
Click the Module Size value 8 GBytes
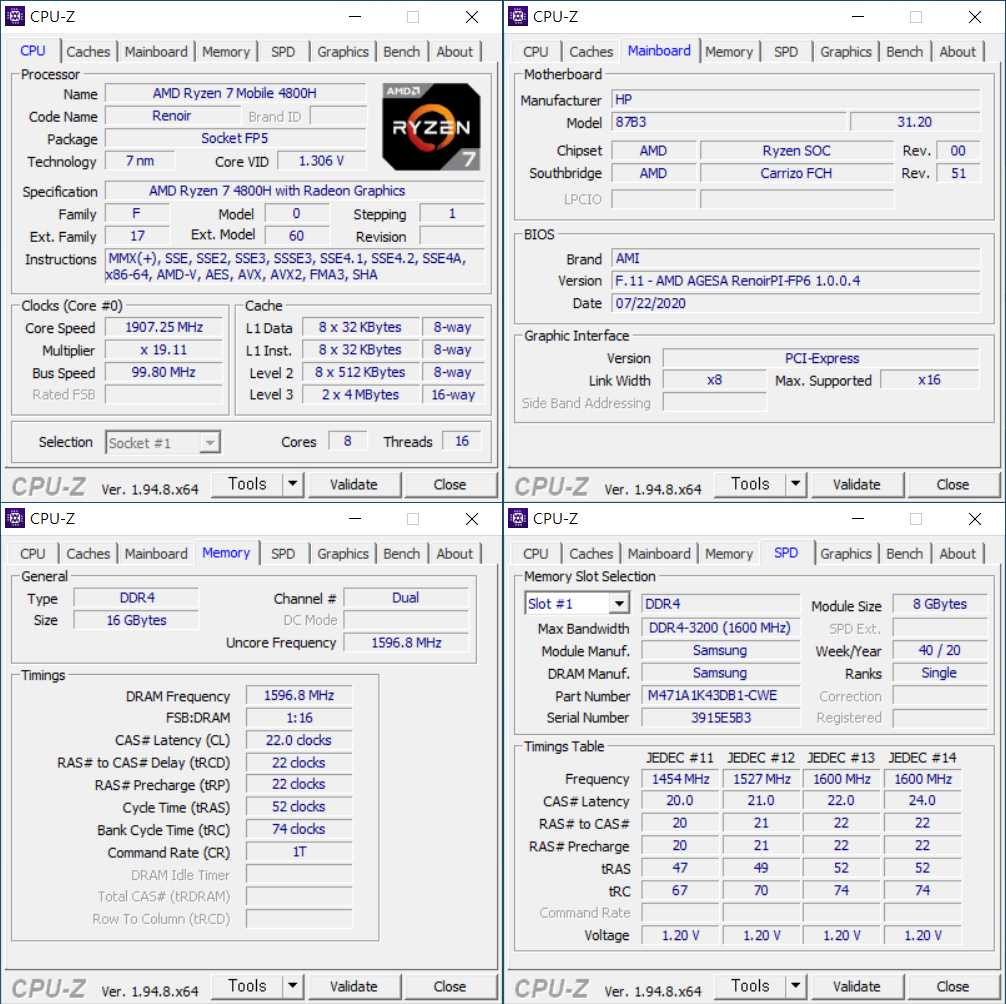click(940, 604)
